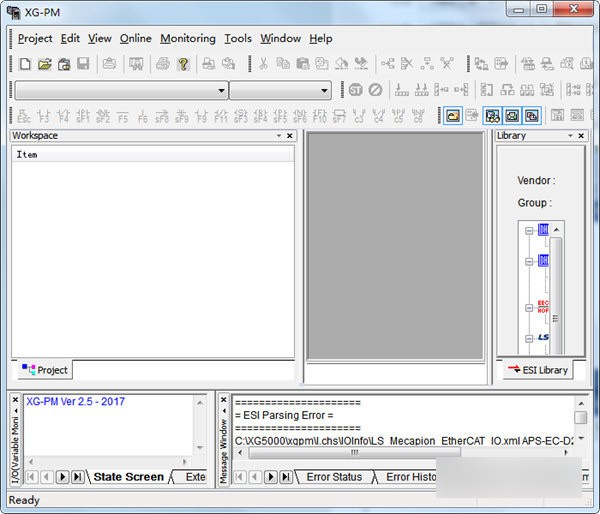
Task: Select the ESI Library tab
Action: pos(536,370)
